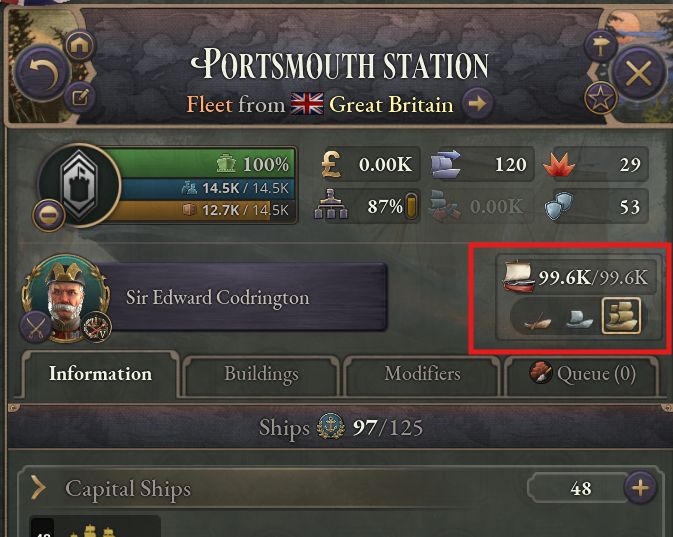The image size is (673, 537).
Task: Open Great Britain via the arrow button
Action: click(477, 103)
